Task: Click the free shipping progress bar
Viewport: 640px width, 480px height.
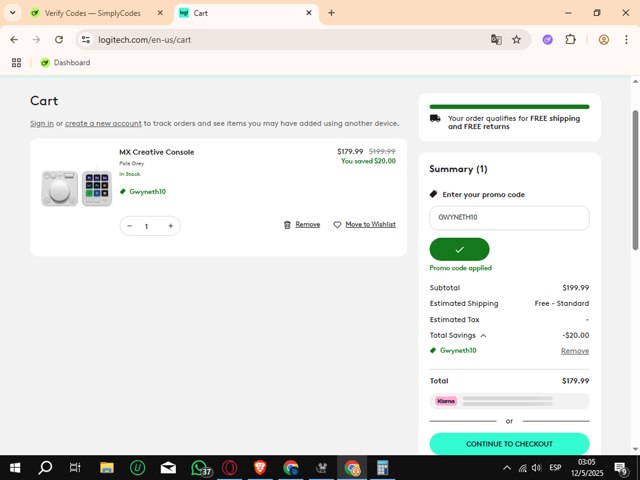Action: [x=509, y=107]
